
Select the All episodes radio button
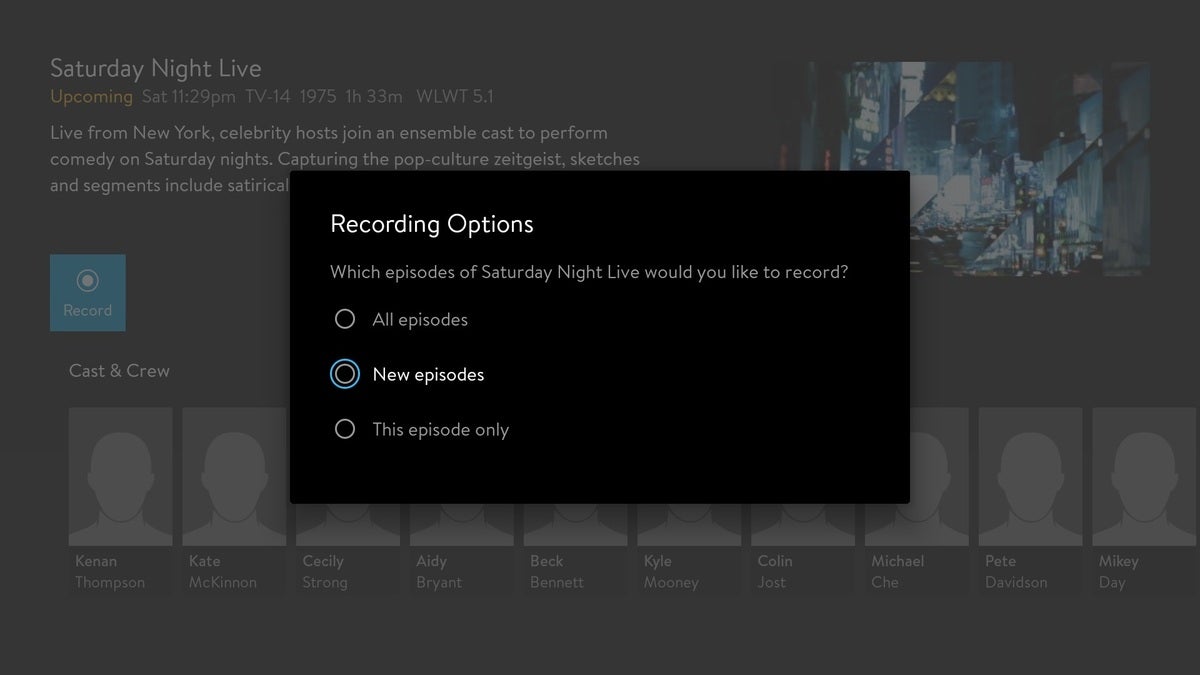click(x=345, y=319)
